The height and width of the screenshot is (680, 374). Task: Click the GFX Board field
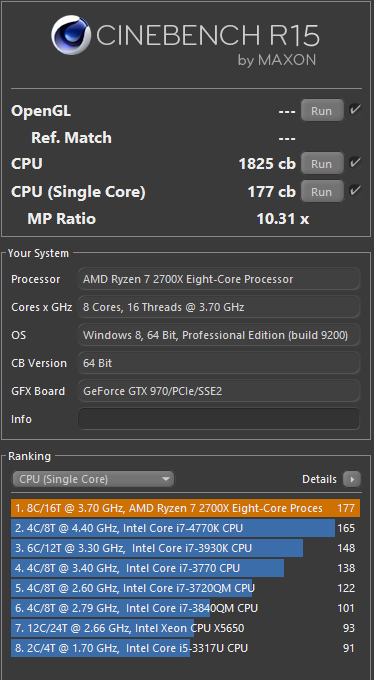click(219, 391)
